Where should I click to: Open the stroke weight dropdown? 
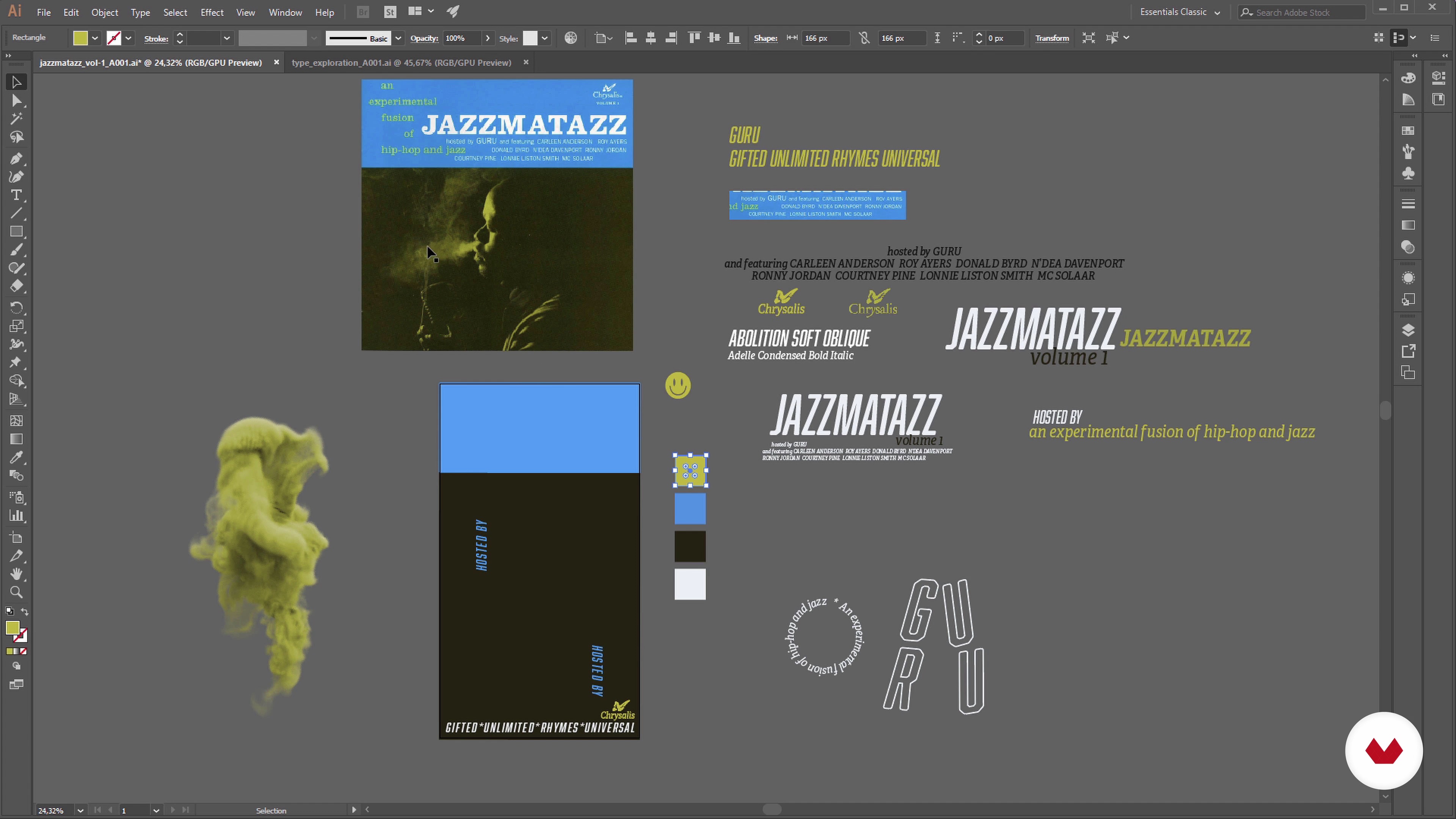click(227, 38)
